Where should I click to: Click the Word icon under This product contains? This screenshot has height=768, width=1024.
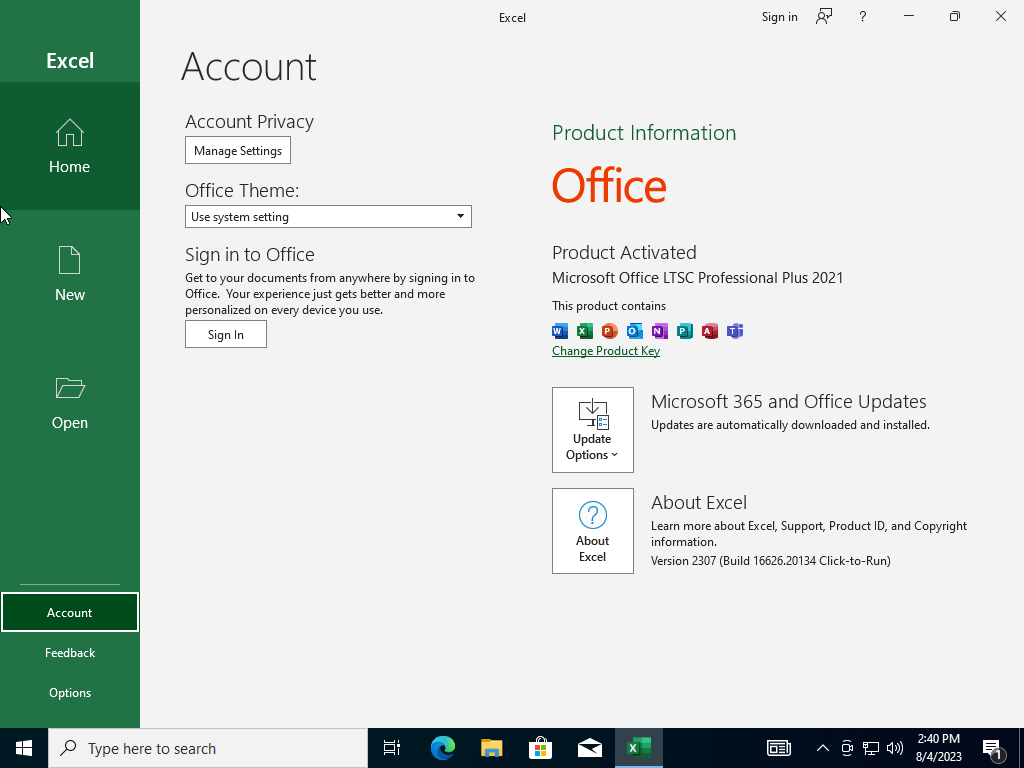559,331
